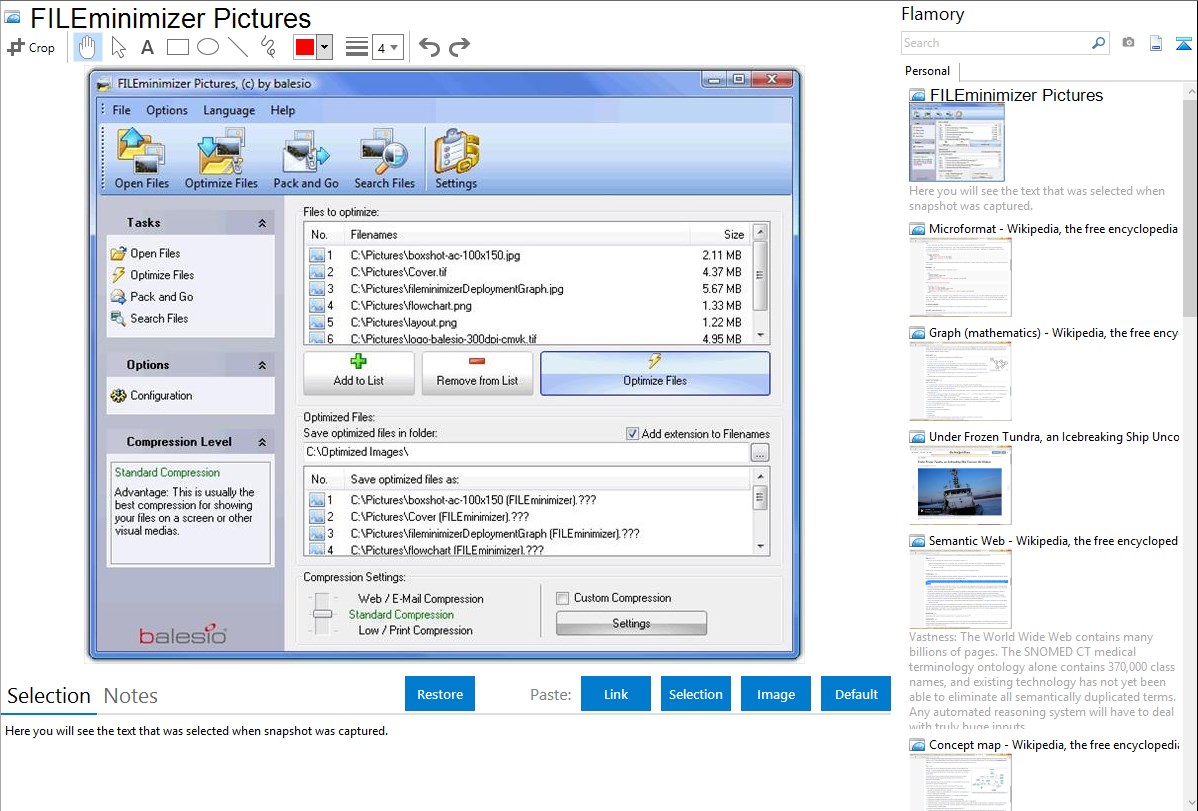Screen dimensions: 1198x811
Task: Open the Microformat Wikipedia snapshot thumbnail
Action: pos(960,277)
